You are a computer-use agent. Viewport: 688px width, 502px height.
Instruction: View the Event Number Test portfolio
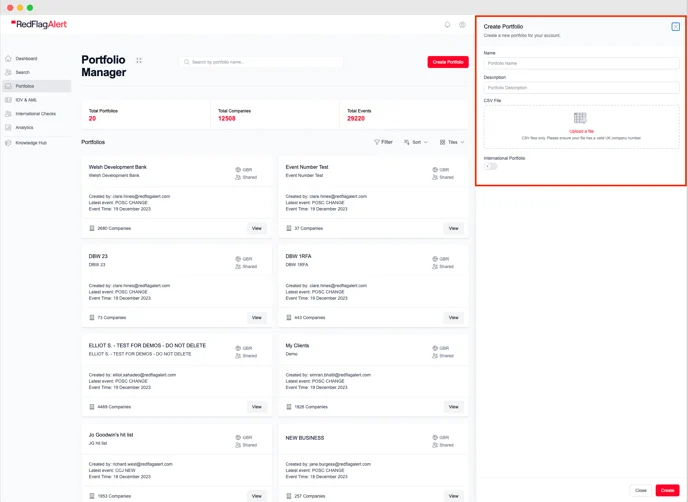click(453, 228)
